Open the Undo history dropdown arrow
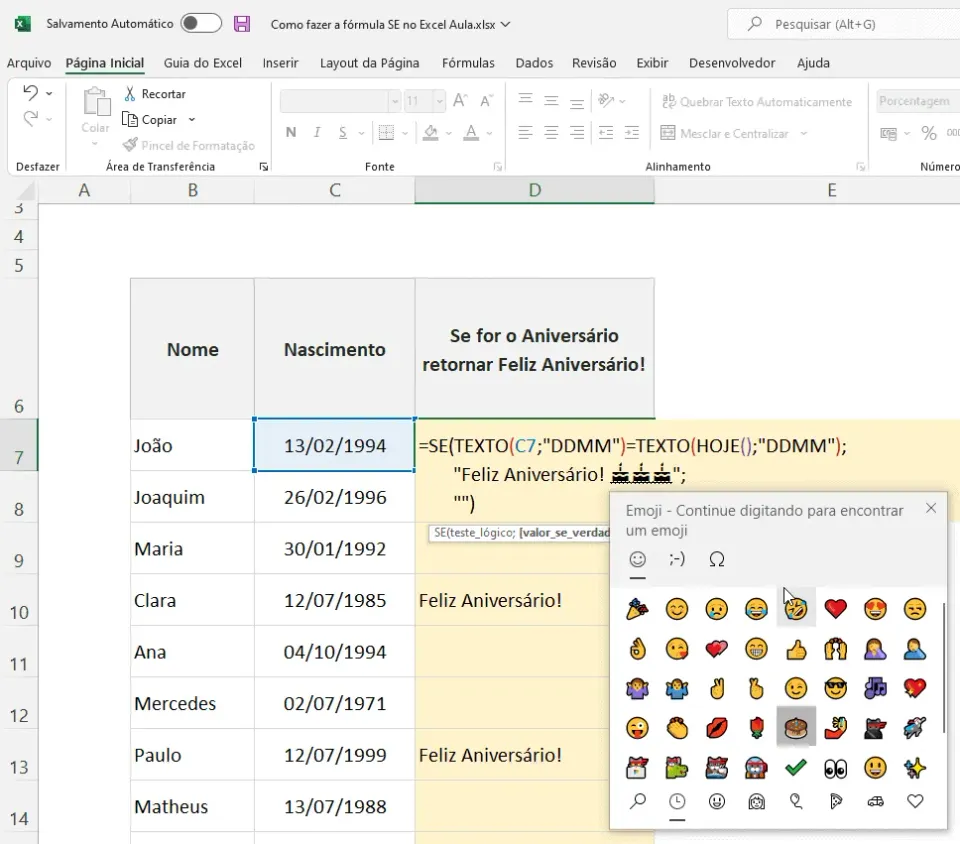Screen dimensions: 960x844 coord(49,94)
